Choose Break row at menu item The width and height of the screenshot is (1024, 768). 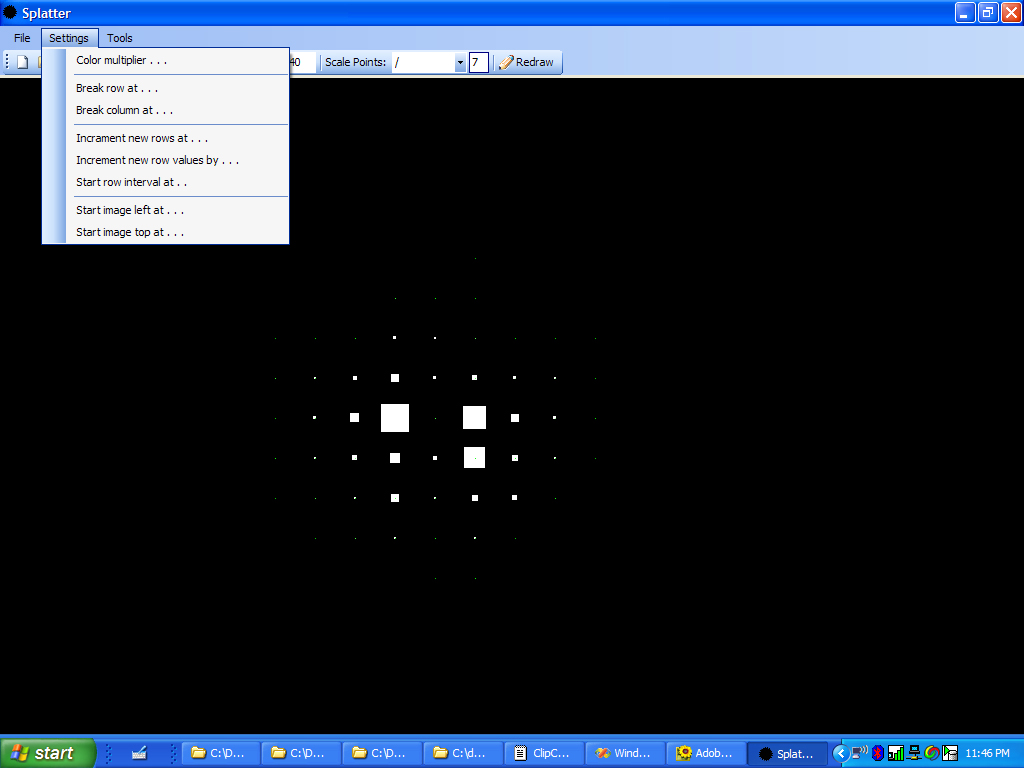point(117,88)
